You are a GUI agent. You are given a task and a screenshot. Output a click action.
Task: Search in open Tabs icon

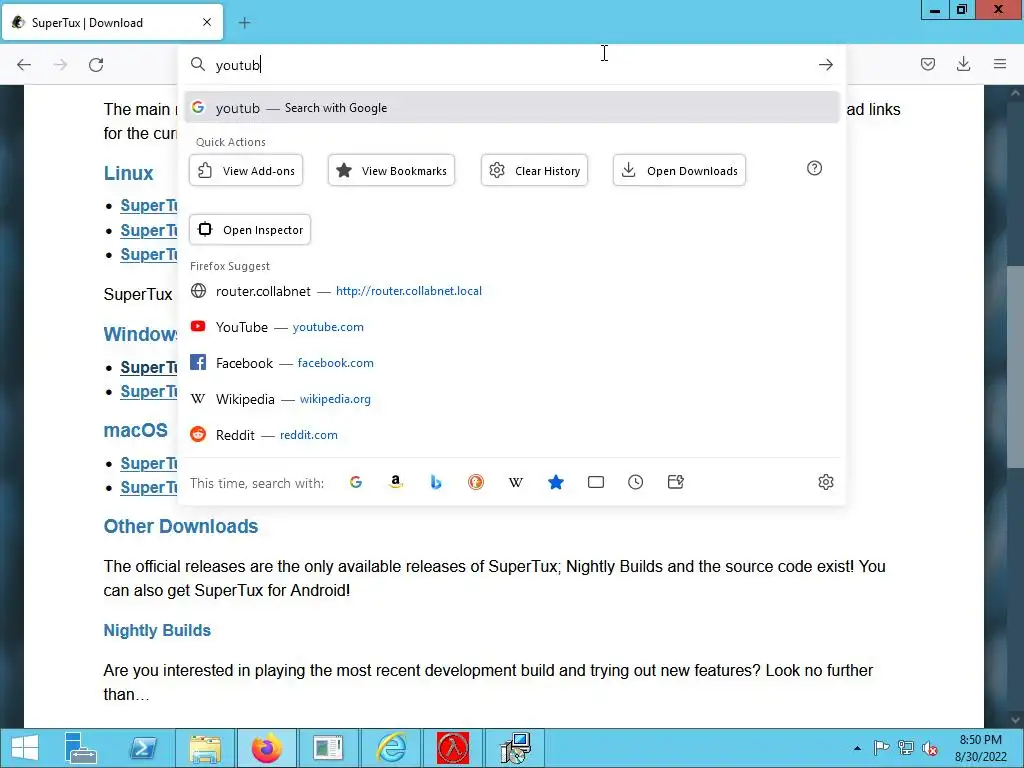[x=596, y=482]
